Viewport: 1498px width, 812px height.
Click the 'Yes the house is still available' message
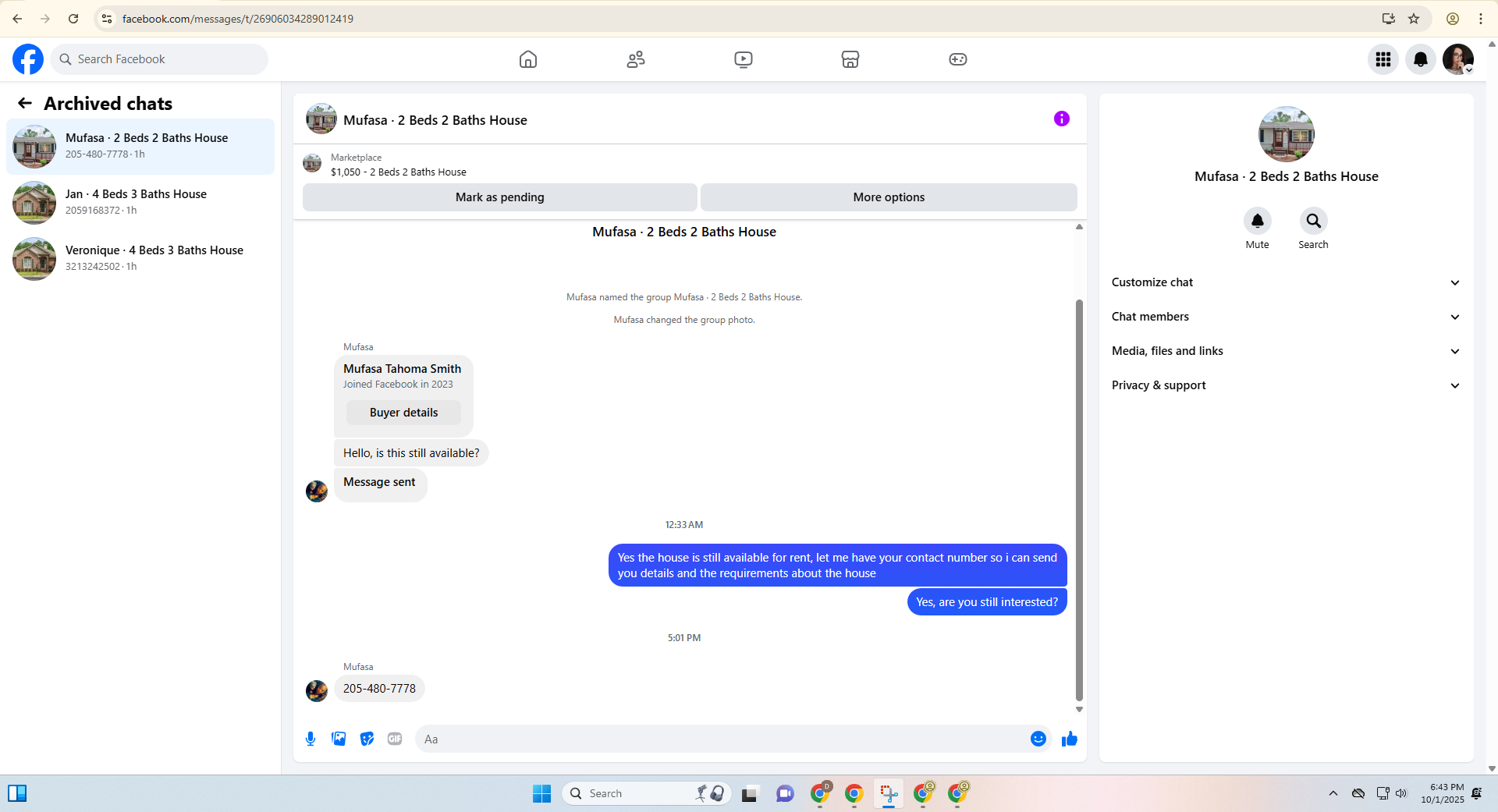(x=837, y=566)
